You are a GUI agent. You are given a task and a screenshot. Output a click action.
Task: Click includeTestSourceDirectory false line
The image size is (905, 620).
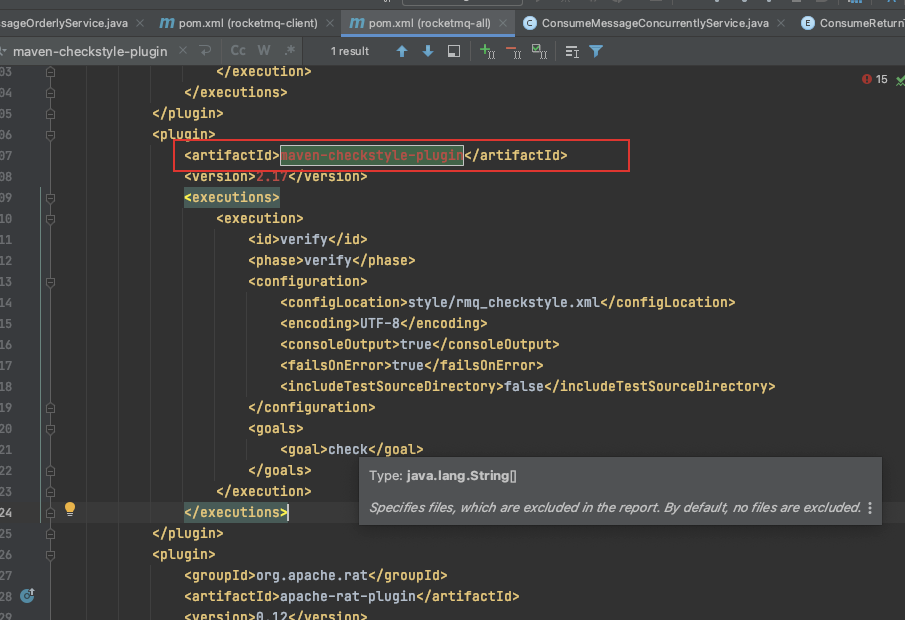tap(528, 386)
